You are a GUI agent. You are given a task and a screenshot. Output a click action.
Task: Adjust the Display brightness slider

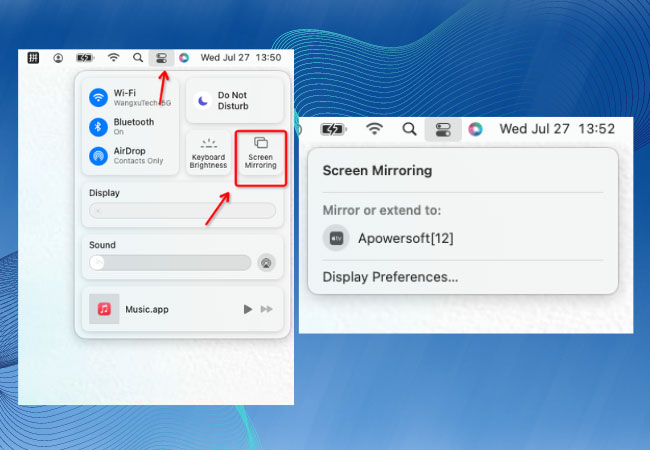pyautogui.click(x=182, y=210)
